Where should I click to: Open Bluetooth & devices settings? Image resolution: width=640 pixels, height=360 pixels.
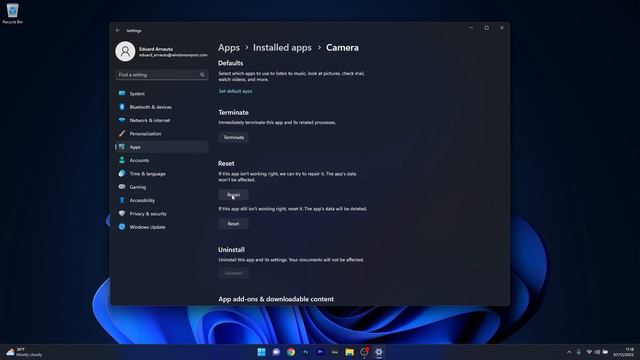point(162,107)
